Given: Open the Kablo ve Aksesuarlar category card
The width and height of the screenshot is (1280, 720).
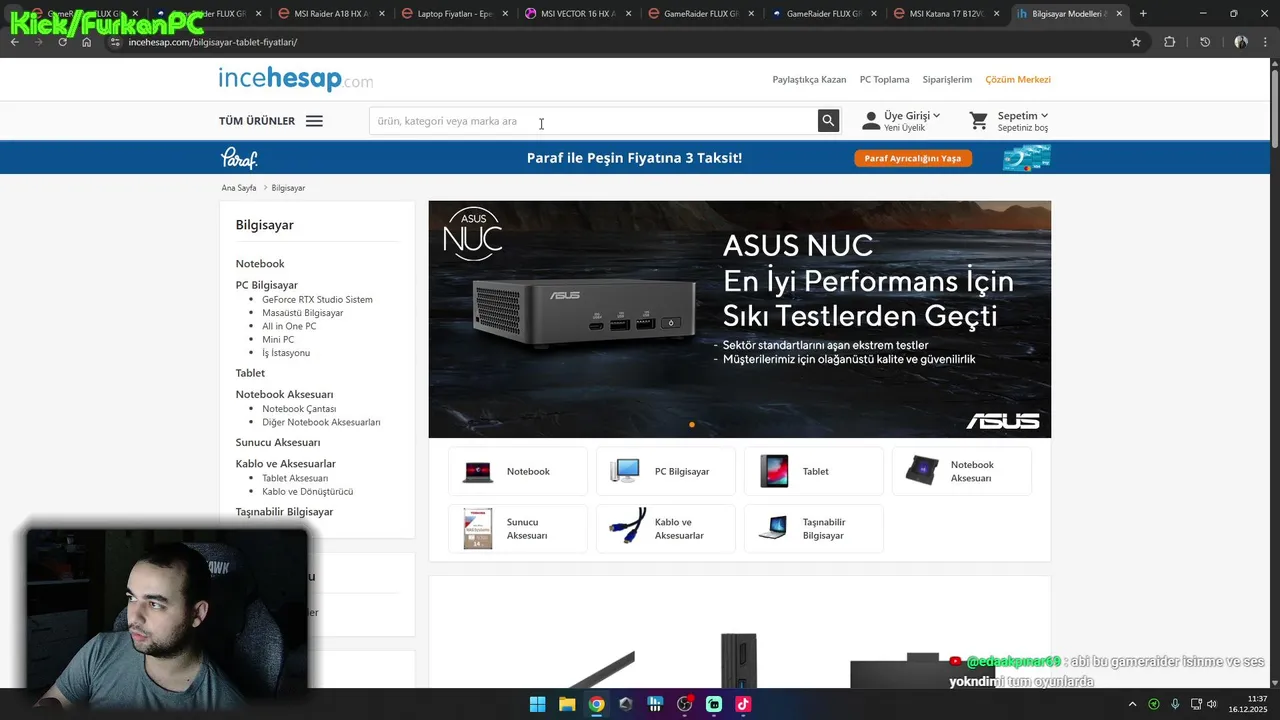Looking at the screenshot, I should pos(666,528).
